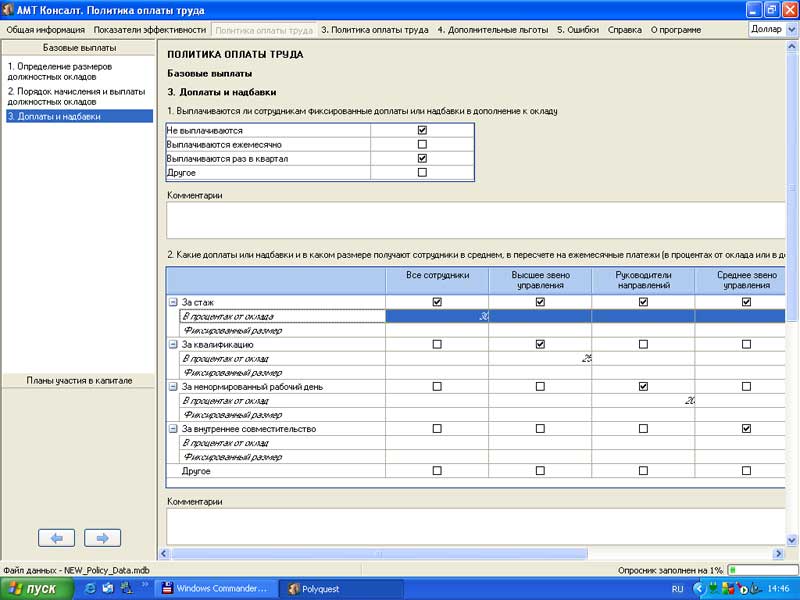This screenshot has height=600, width=800.
Task: Open the 'Общая информация' menu tab
Action: (45, 30)
